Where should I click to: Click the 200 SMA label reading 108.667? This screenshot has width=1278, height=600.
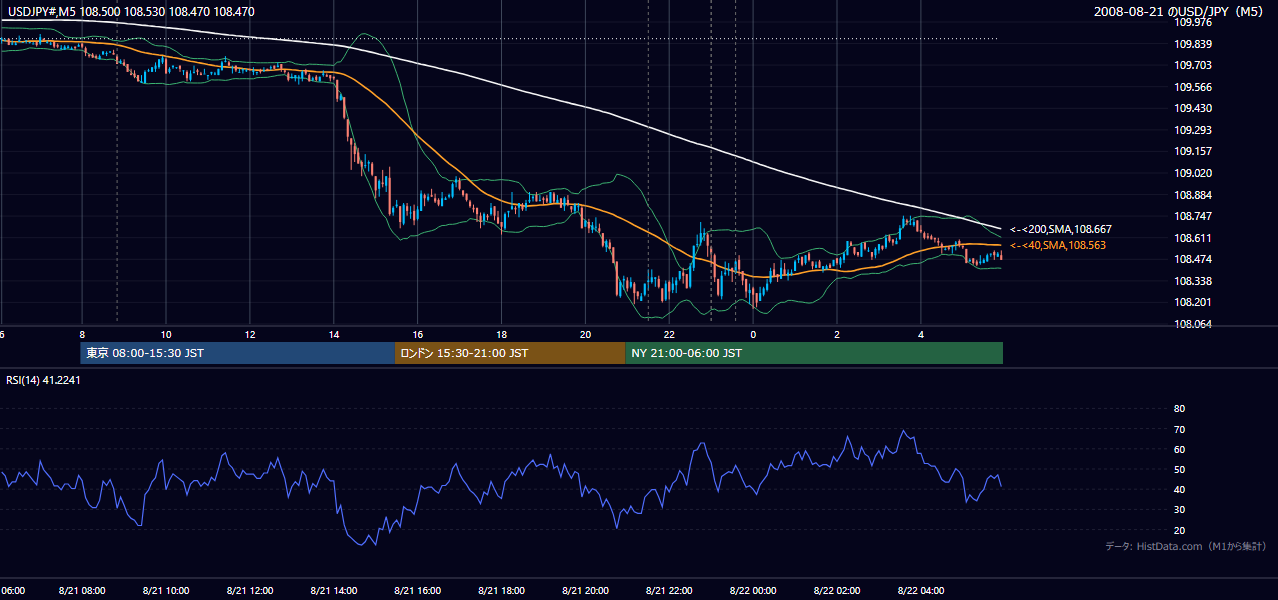(x=1060, y=229)
